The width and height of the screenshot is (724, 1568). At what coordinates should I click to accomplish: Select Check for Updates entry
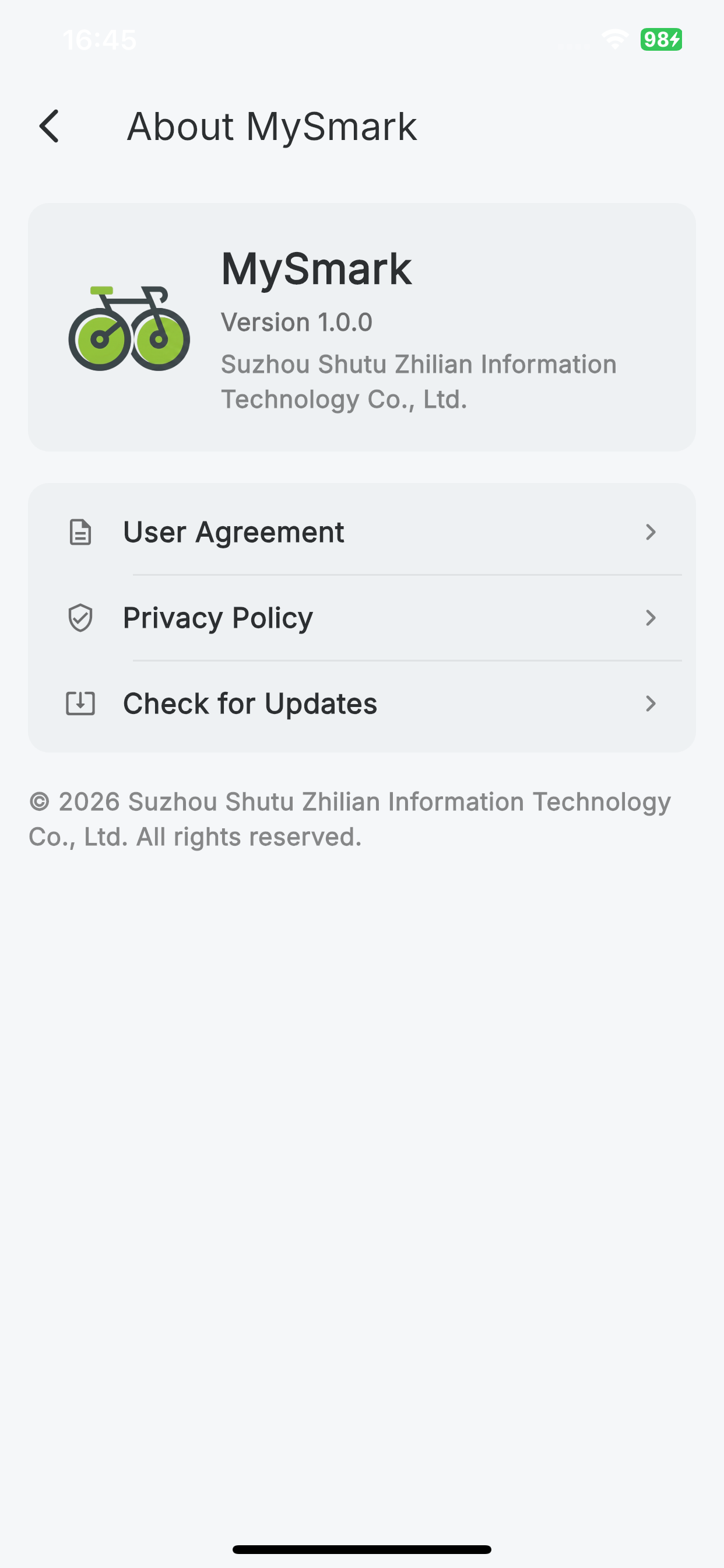[362, 703]
